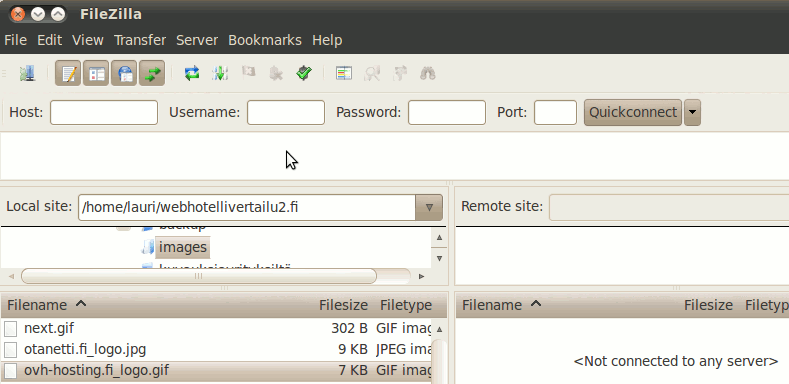Toggle synchronized browsing icon

coord(400,73)
